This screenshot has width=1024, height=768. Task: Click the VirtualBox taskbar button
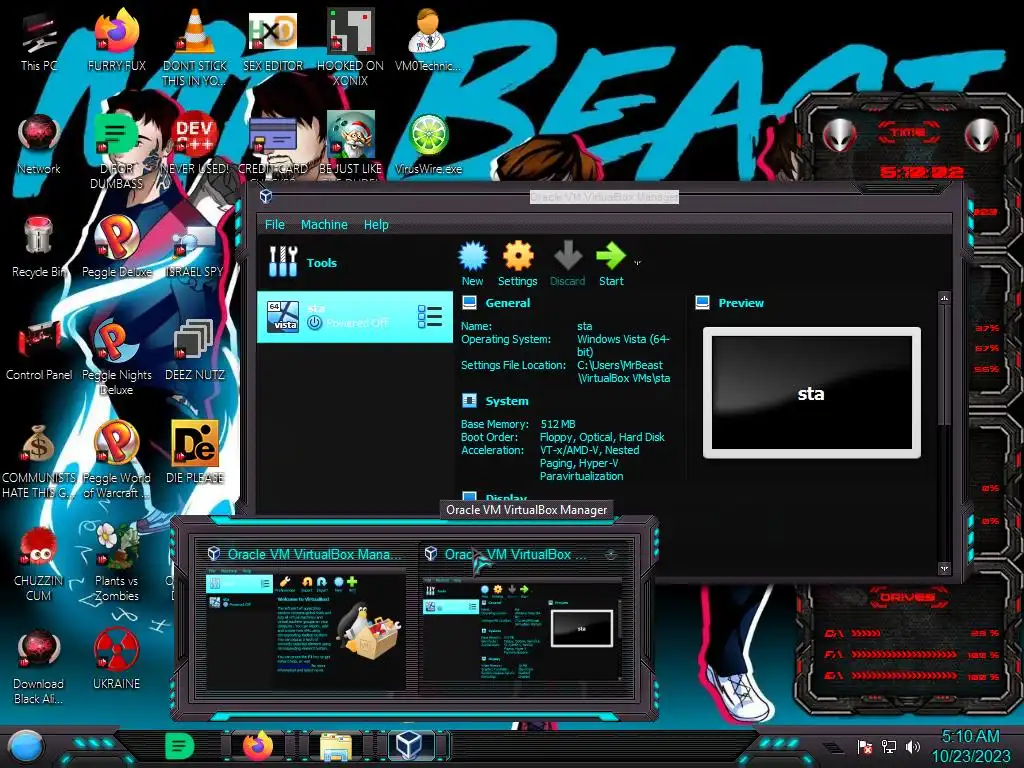click(411, 746)
